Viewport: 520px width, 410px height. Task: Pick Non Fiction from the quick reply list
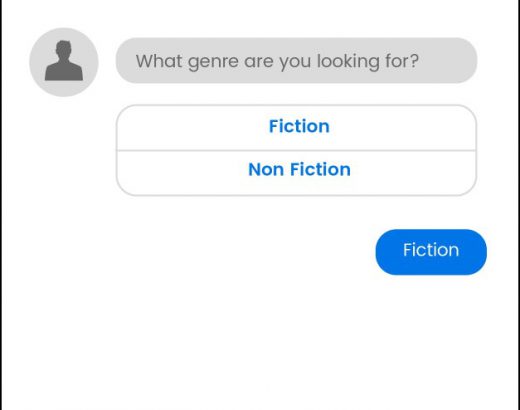click(x=296, y=173)
